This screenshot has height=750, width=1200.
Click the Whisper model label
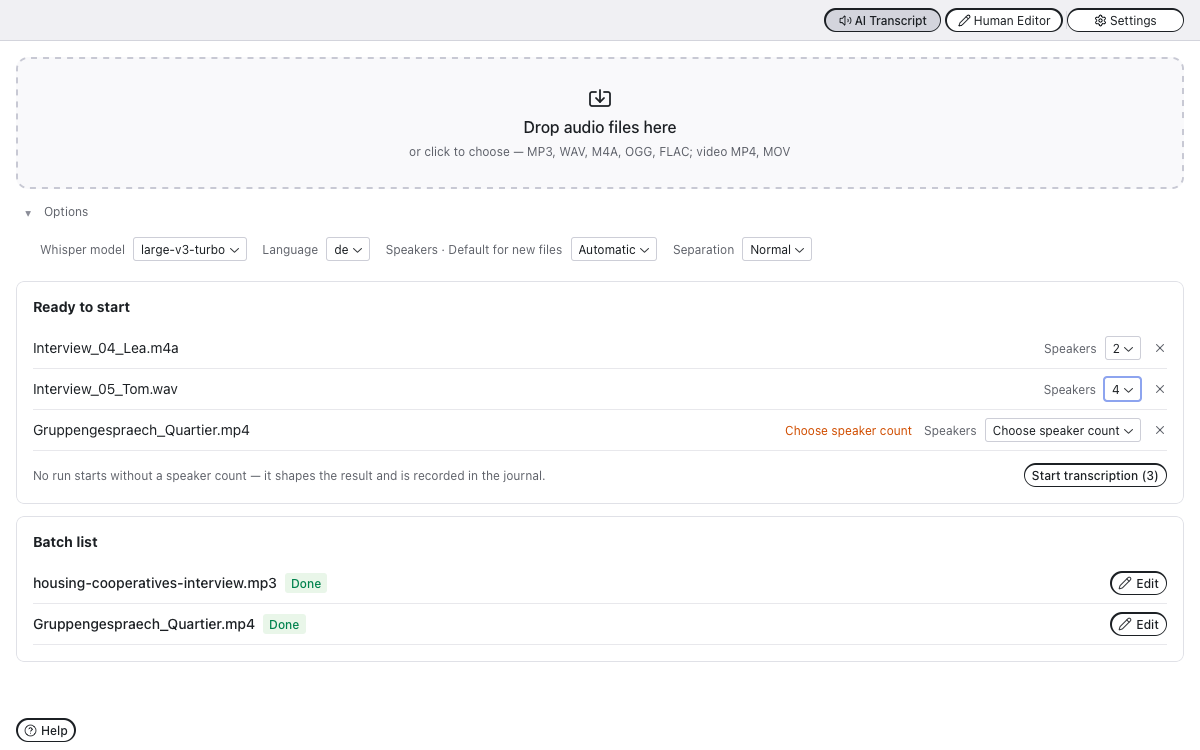click(x=82, y=249)
